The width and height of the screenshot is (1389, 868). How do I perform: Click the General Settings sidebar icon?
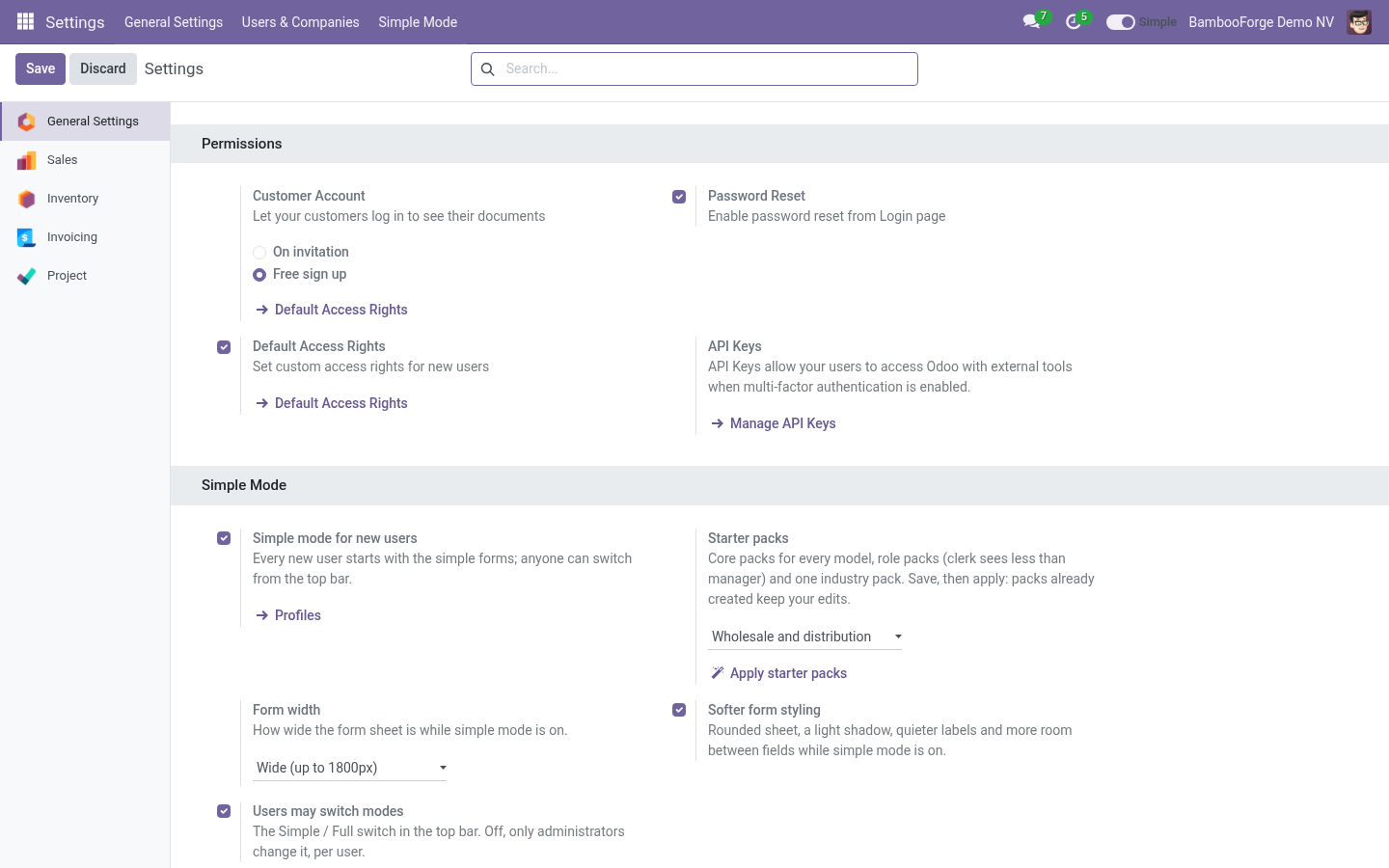pos(27,122)
